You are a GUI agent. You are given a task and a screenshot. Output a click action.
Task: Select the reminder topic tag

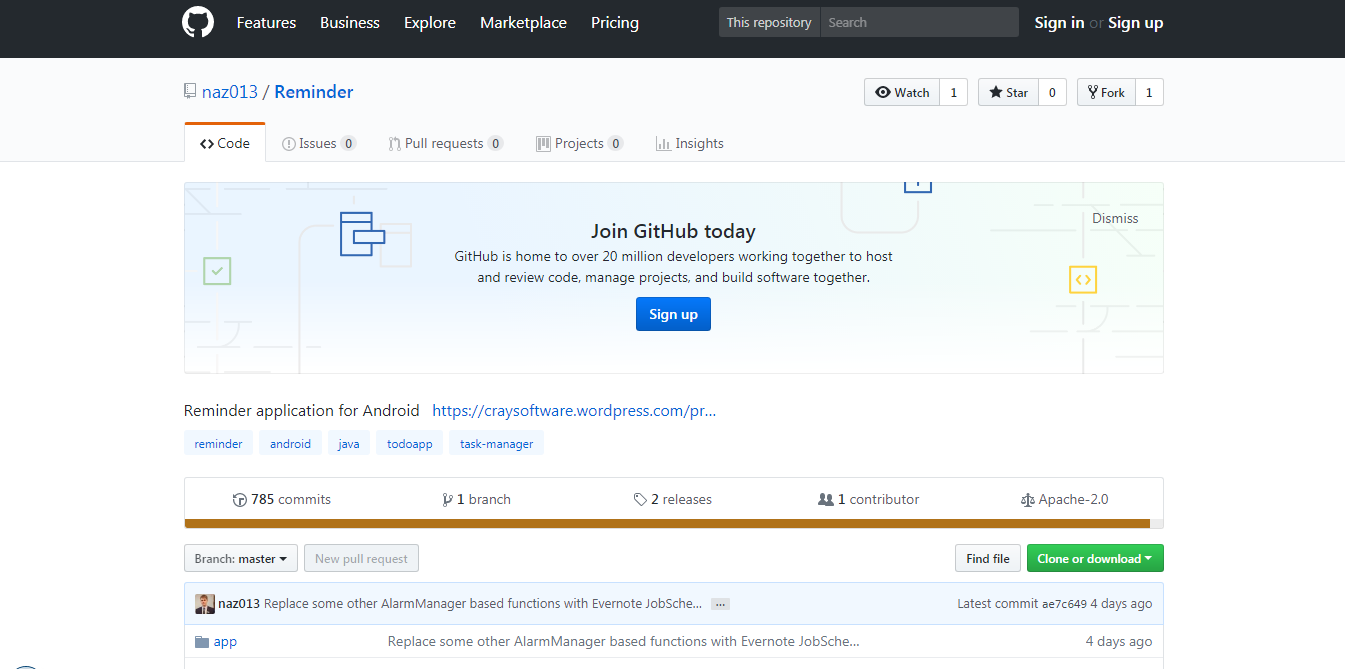[x=219, y=443]
